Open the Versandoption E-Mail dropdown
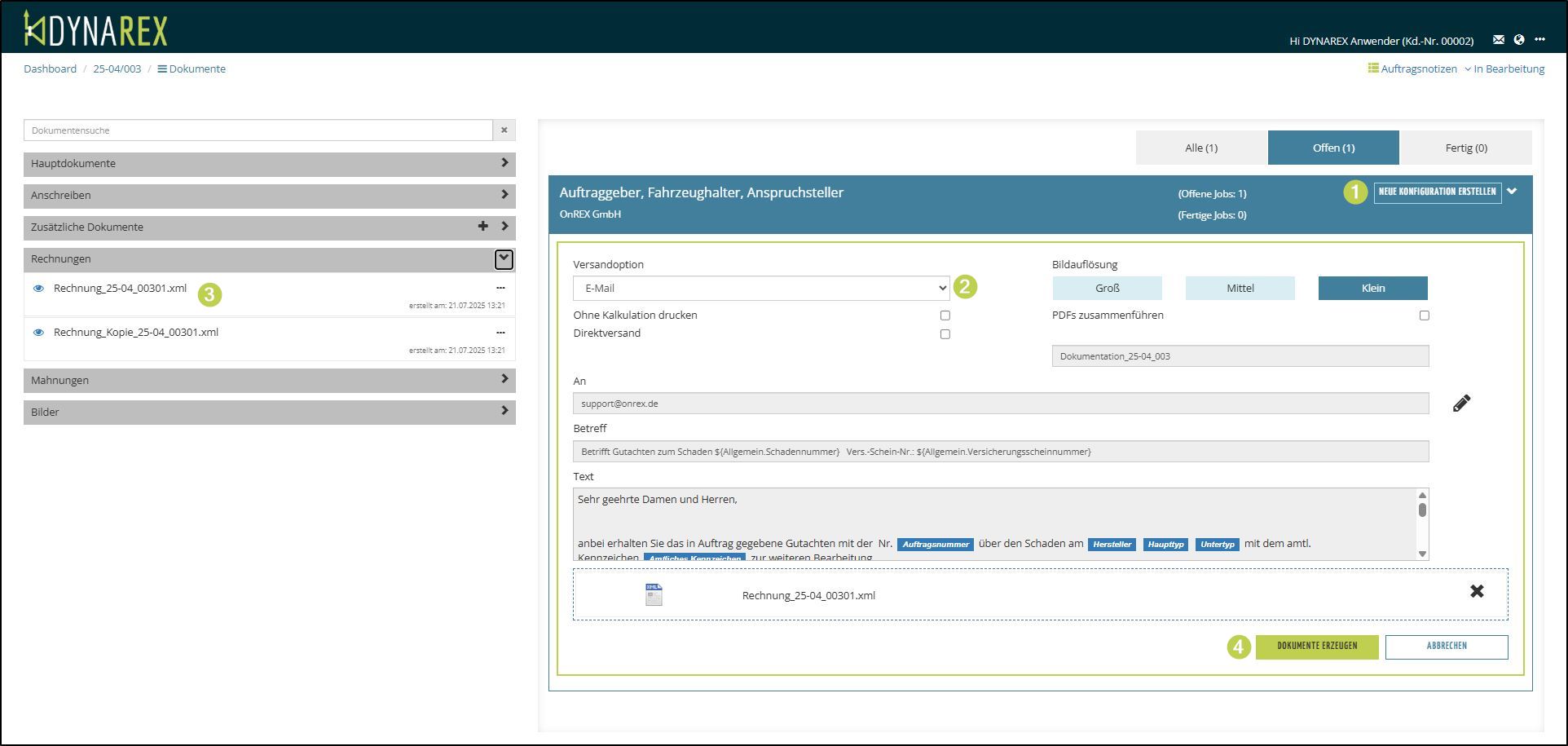This screenshot has width=1568, height=746. [760, 289]
